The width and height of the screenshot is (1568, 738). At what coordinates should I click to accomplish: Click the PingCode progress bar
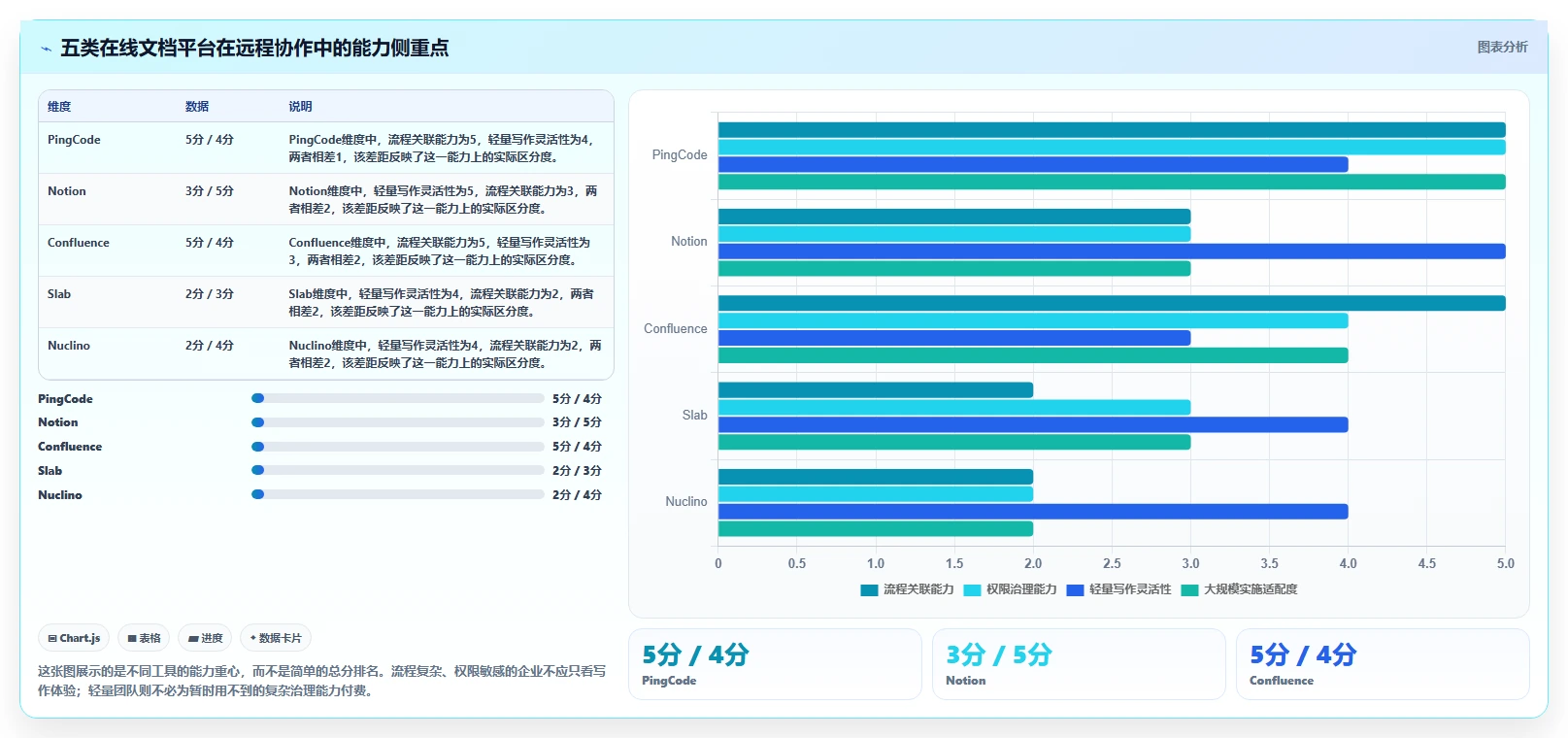pyautogui.click(x=398, y=398)
